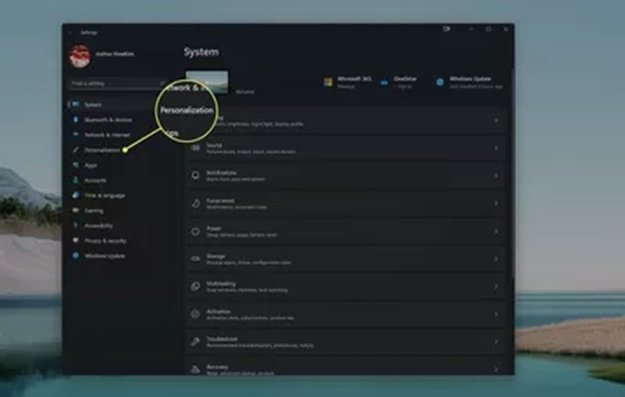Expand the Sound row chevron
The image size is (625, 397).
point(496,148)
